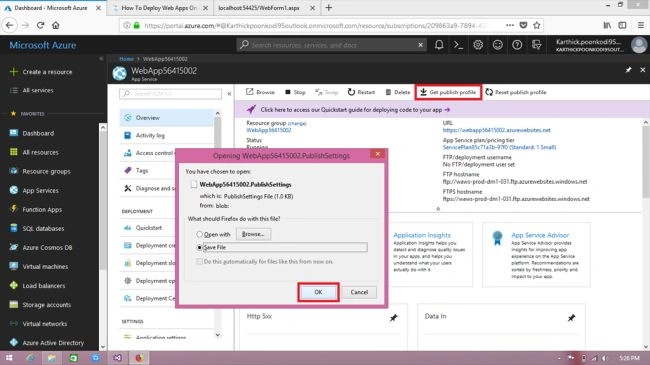Click the Quickstart guide banner link
Screen dimensions: 650x365
point(355,110)
